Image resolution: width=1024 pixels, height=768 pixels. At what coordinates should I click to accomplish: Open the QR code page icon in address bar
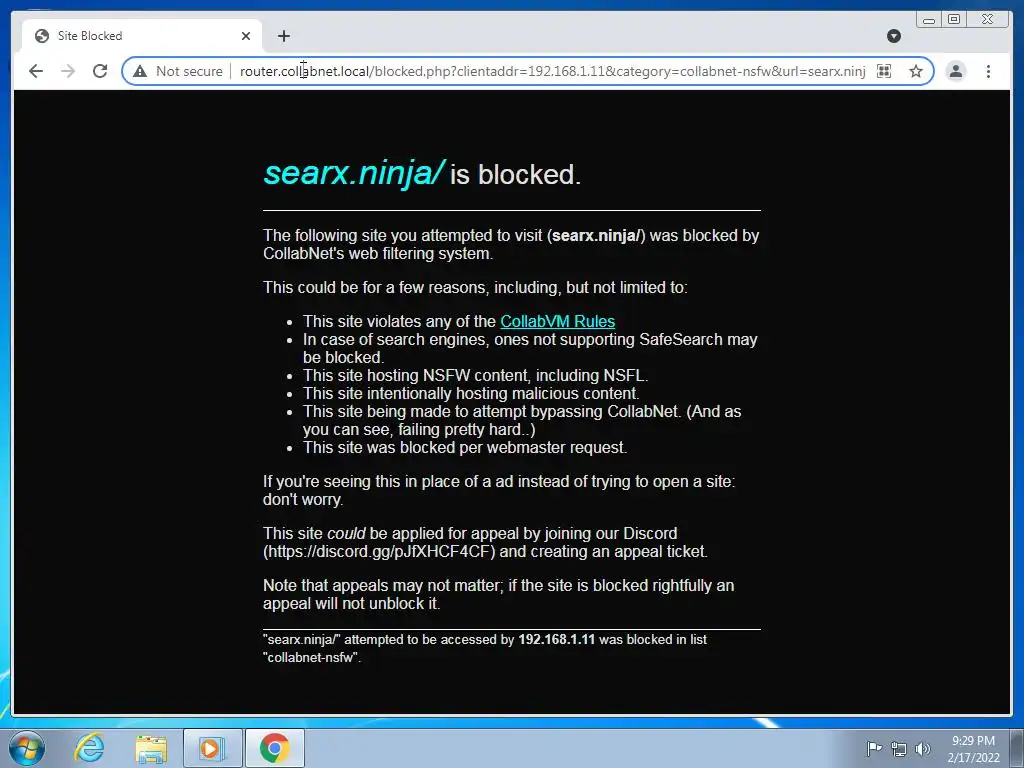click(884, 71)
